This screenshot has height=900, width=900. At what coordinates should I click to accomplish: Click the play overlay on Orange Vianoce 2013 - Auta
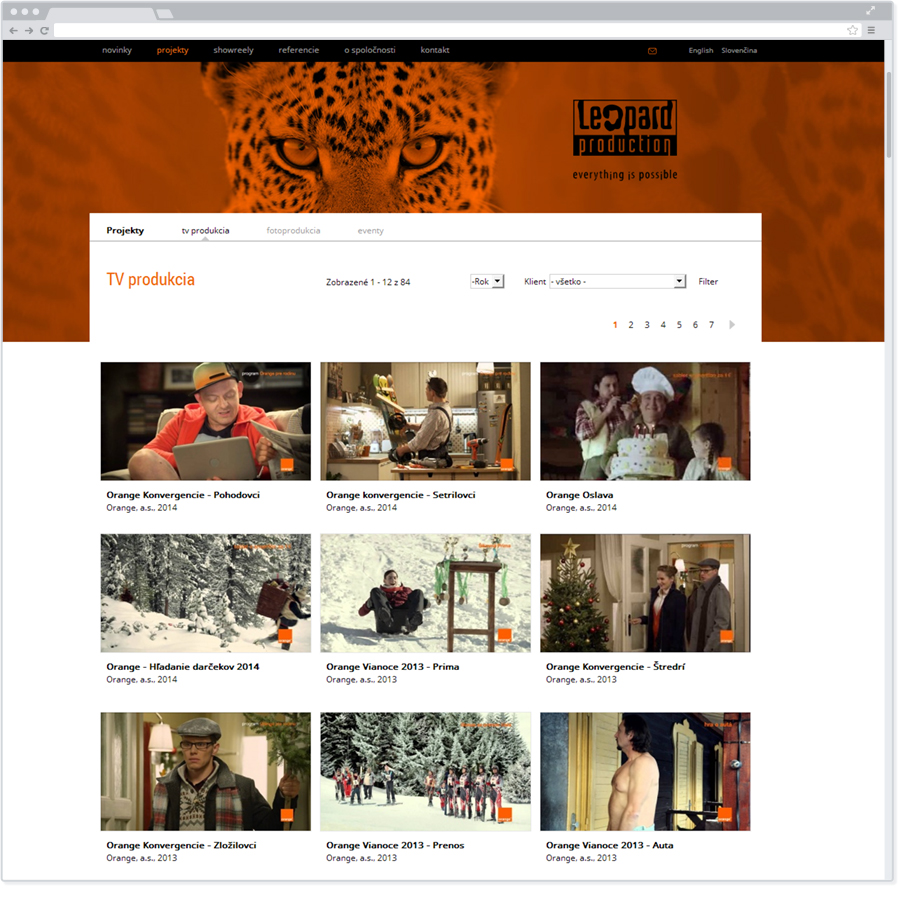coord(727,814)
